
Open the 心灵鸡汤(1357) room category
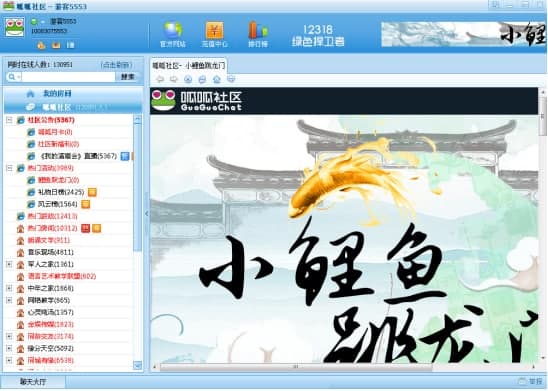[50, 312]
